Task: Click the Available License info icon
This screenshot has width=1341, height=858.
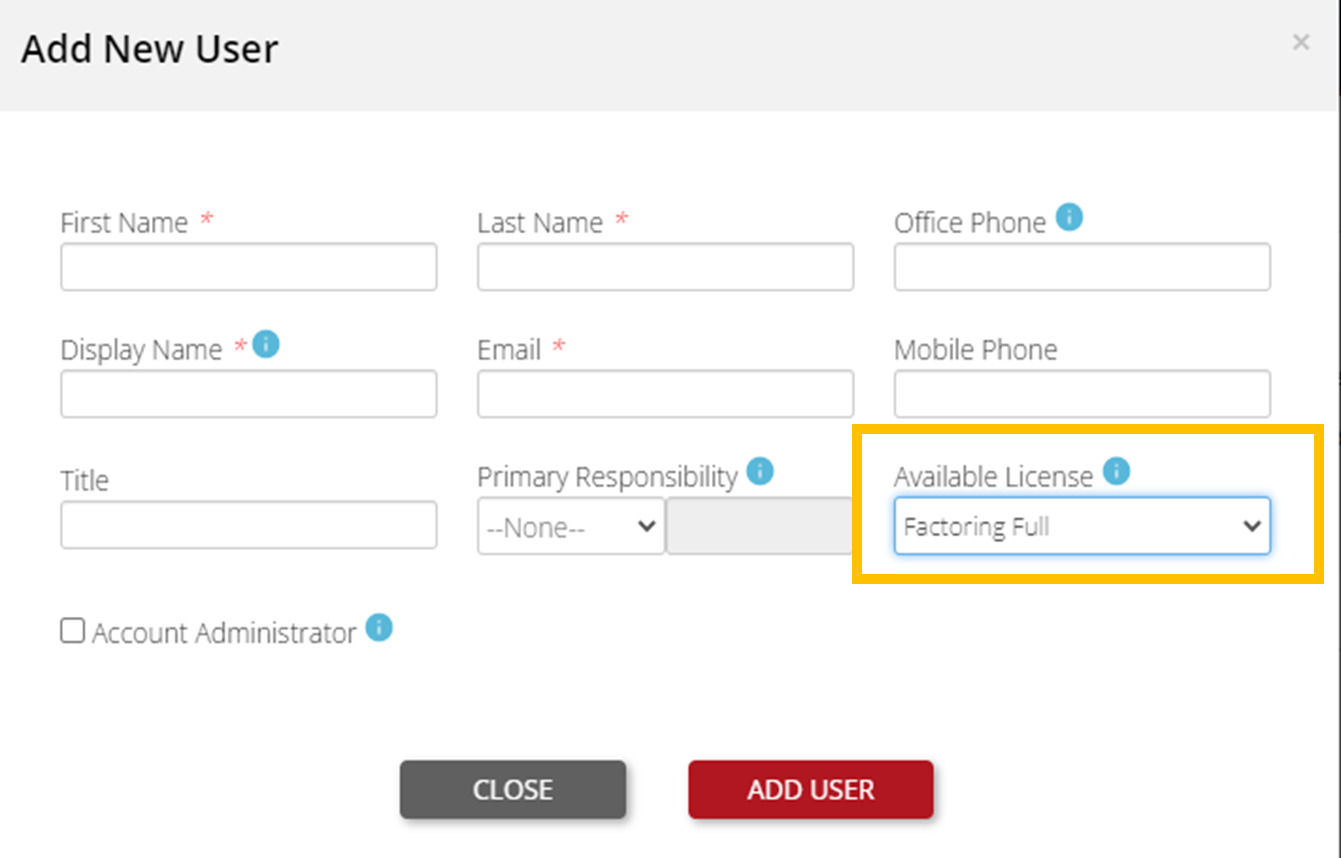Action: point(1117,471)
